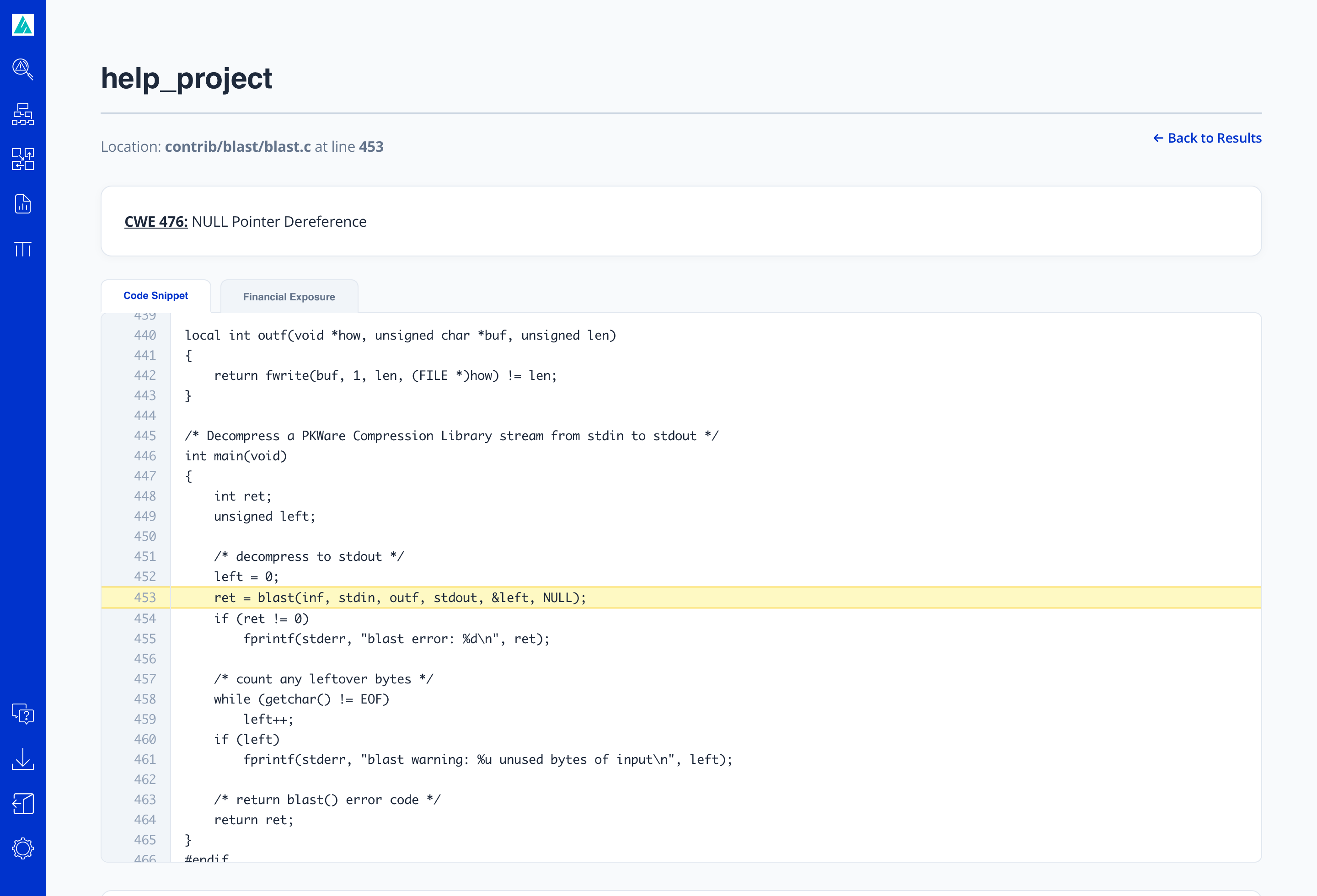Click the help_project page title
Screen dimensions: 1317x896
(x=187, y=78)
